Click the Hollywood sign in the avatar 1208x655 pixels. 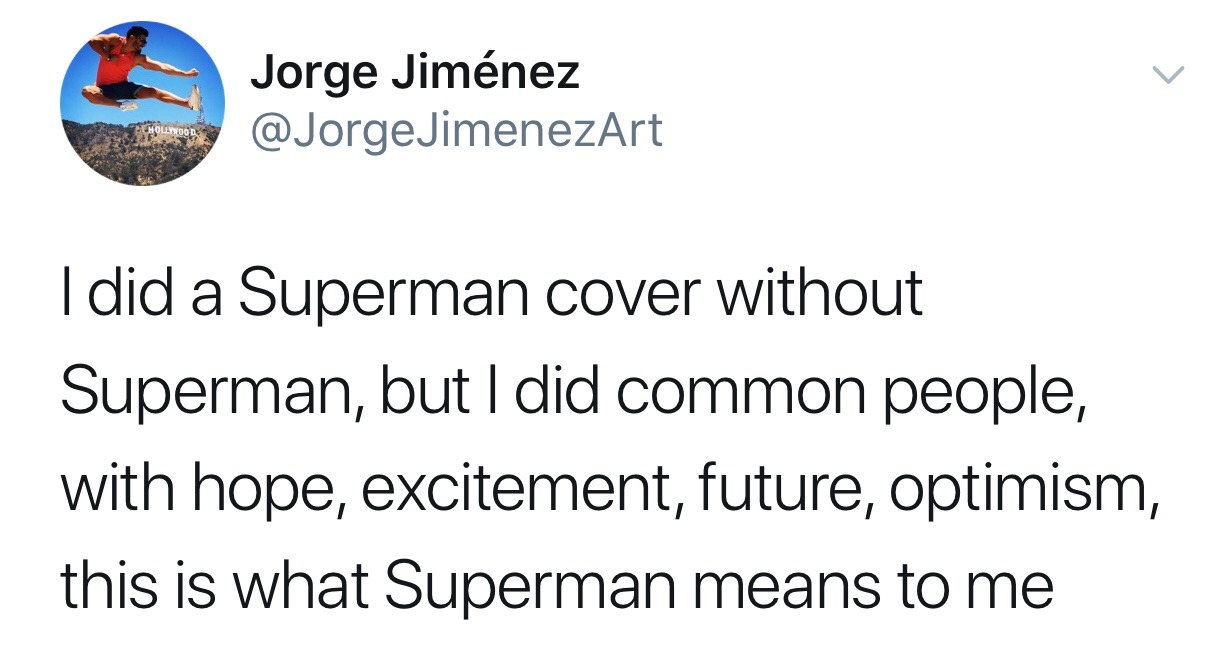coord(173,131)
